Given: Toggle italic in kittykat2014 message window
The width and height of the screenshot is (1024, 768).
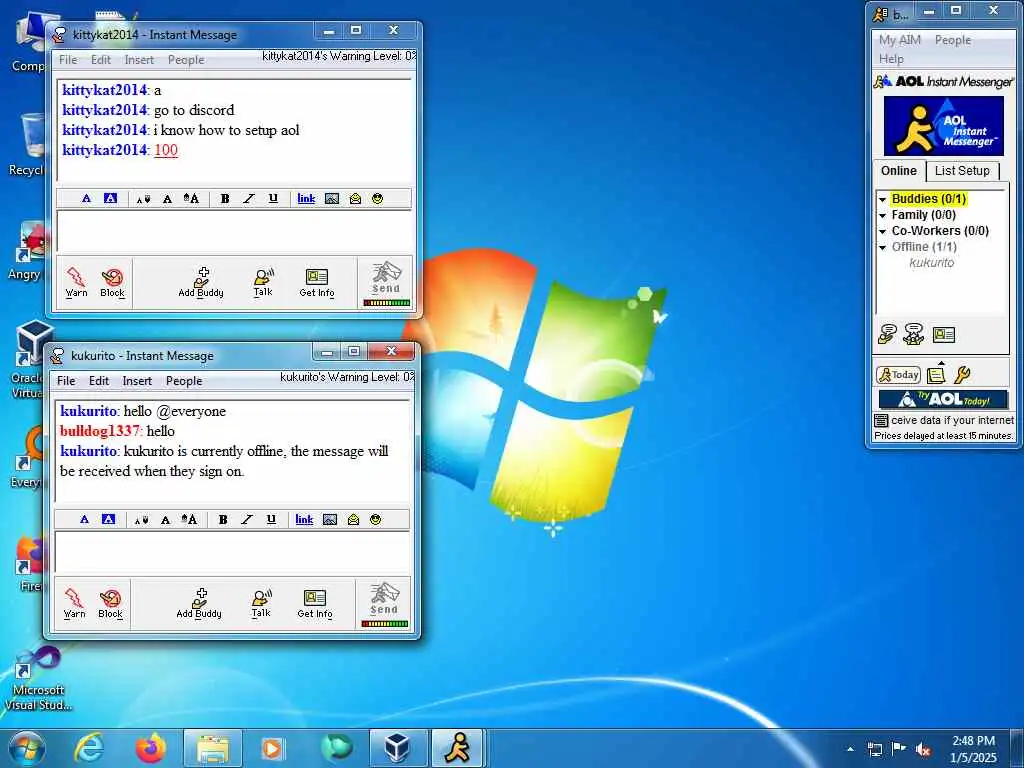Looking at the screenshot, I should pyautogui.click(x=248, y=199).
